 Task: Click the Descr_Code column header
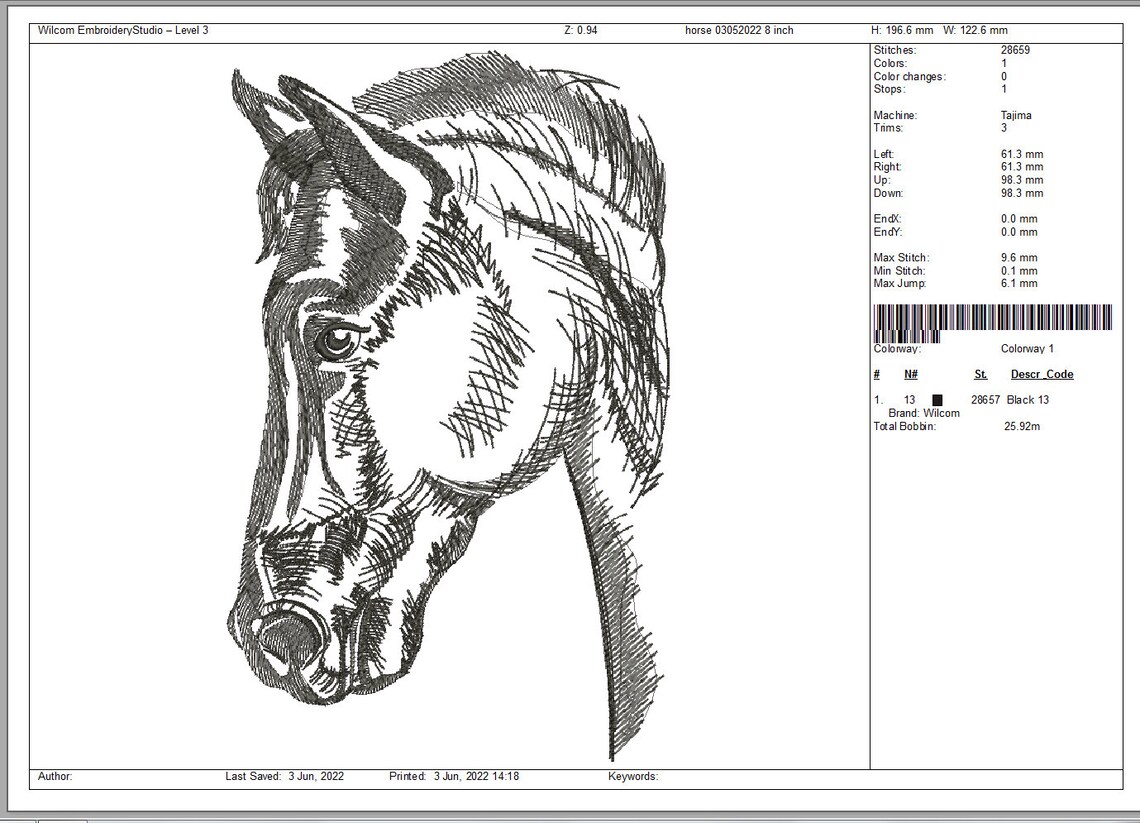click(1042, 374)
